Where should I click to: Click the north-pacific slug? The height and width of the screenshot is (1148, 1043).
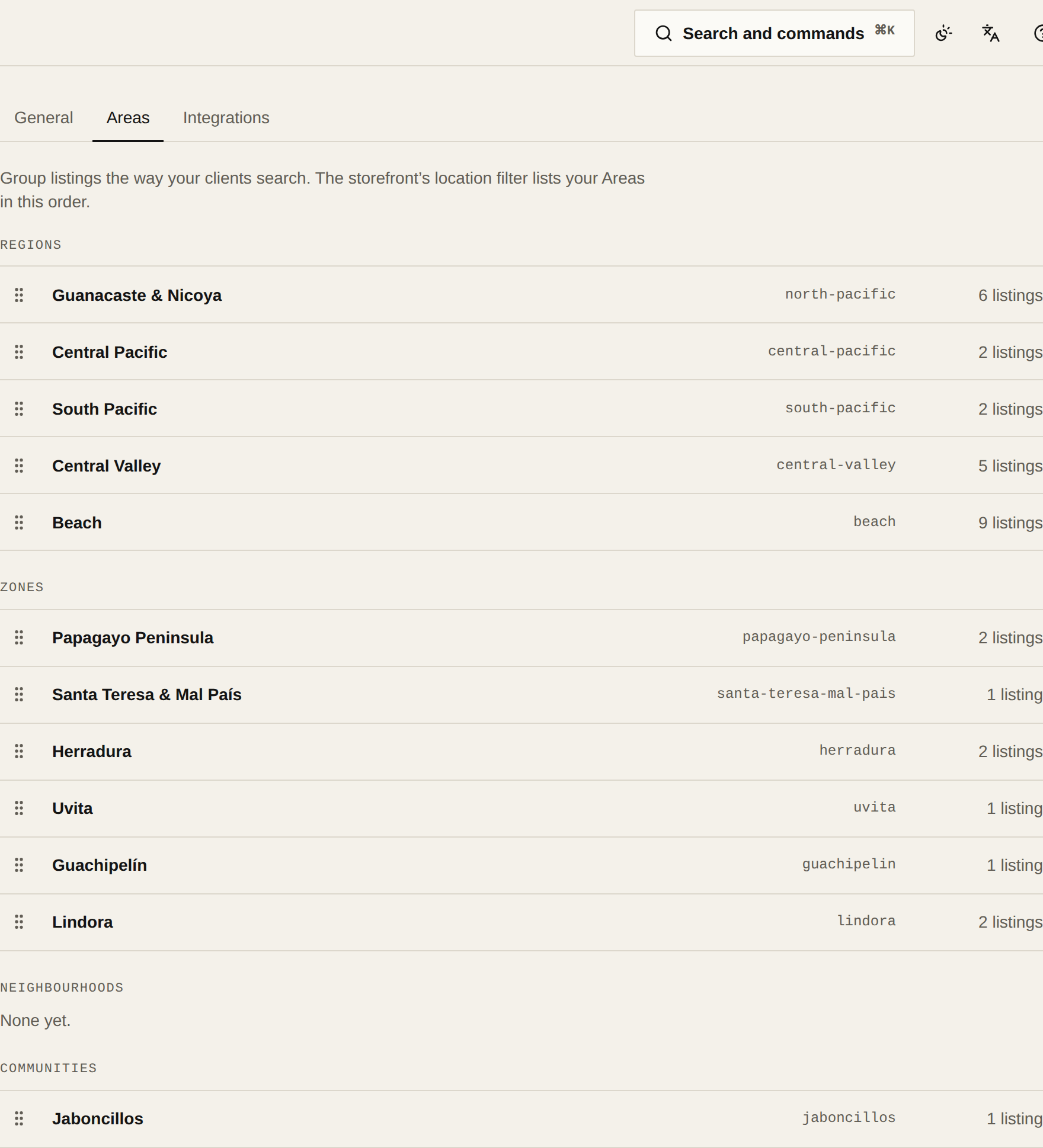pyautogui.click(x=840, y=294)
